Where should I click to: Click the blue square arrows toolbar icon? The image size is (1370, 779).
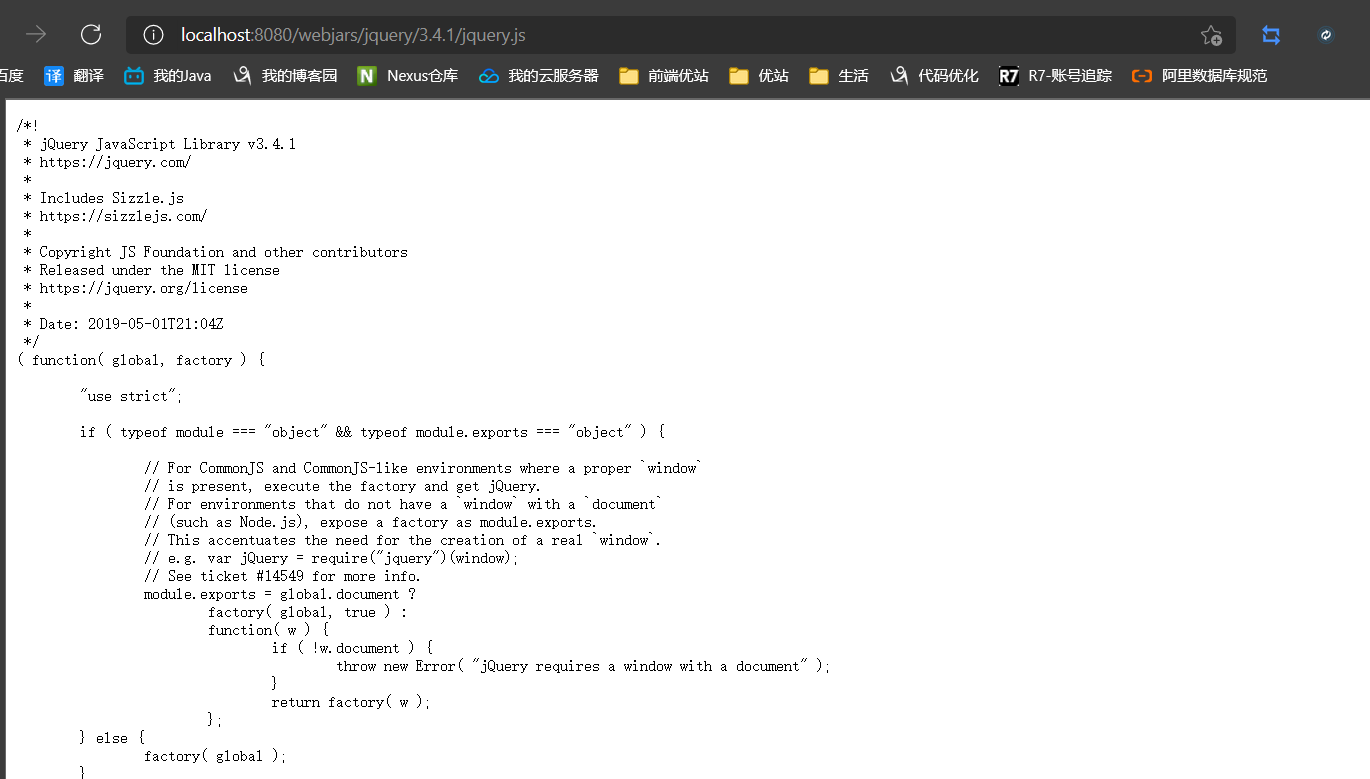(1271, 35)
